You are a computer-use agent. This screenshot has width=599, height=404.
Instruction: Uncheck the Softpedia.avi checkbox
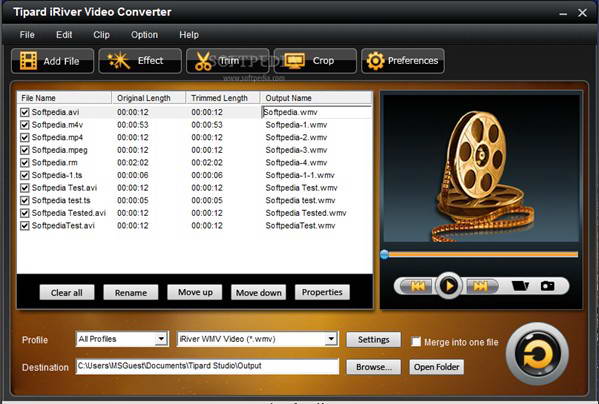pos(25,112)
